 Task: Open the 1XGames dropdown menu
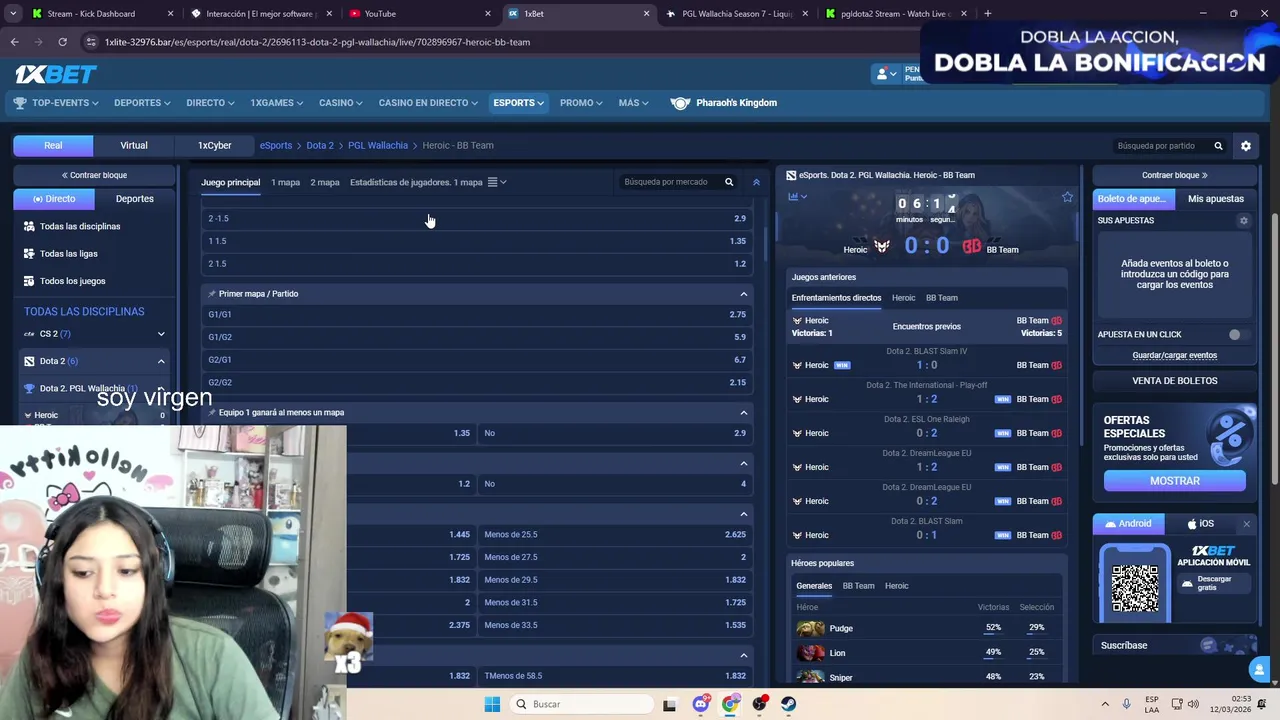pyautogui.click(x=277, y=103)
